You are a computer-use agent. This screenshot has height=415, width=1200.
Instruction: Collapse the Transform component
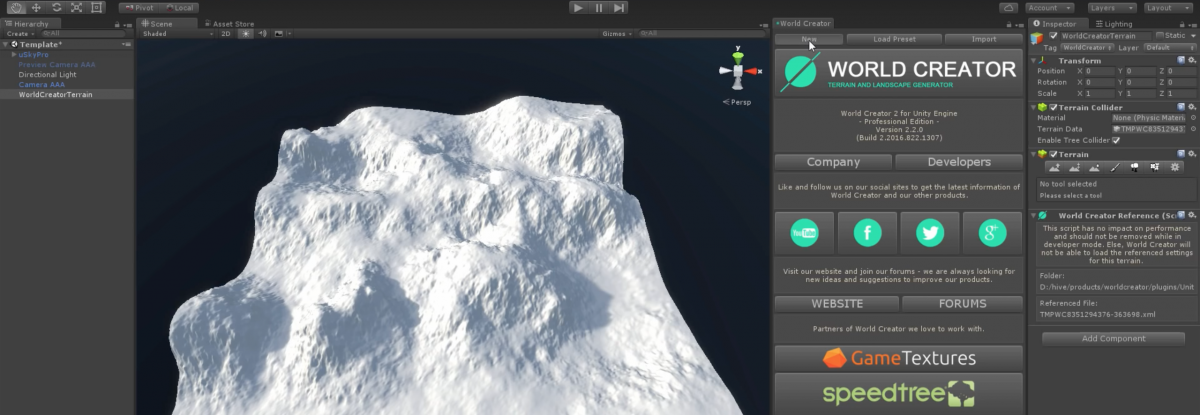[x=1034, y=60]
